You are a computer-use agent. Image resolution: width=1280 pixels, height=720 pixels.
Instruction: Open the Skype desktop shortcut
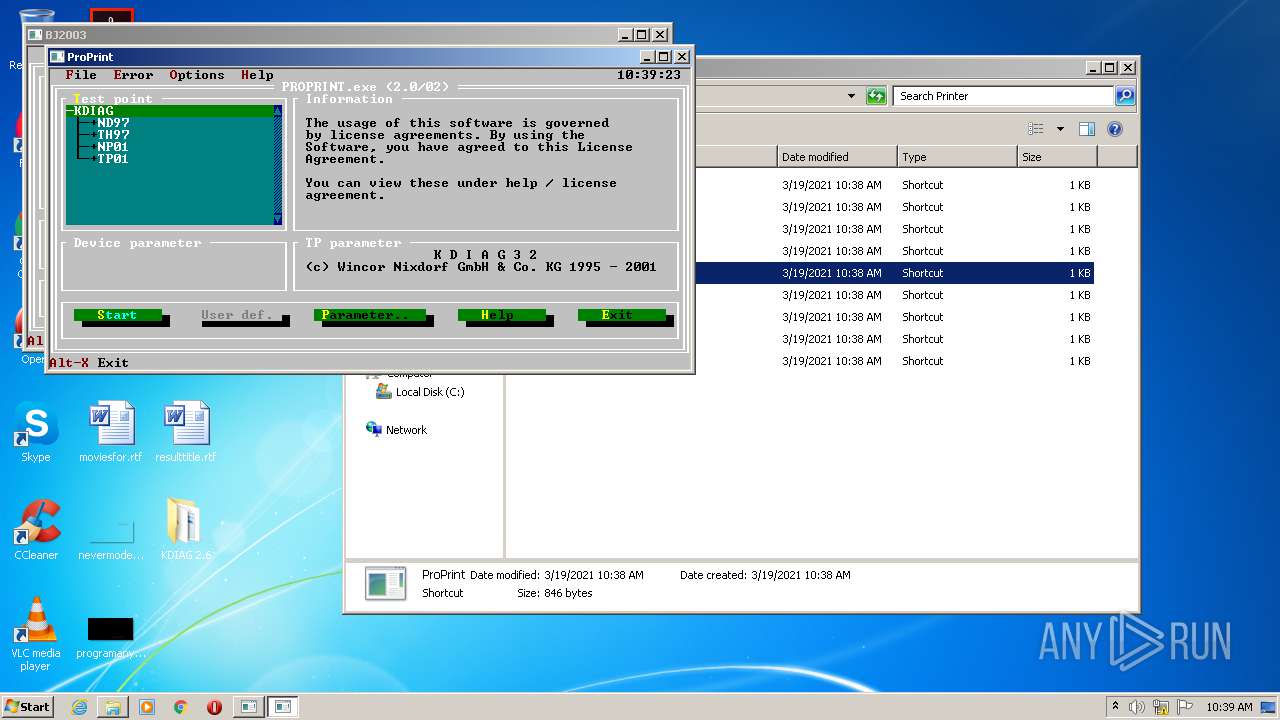pyautogui.click(x=35, y=432)
